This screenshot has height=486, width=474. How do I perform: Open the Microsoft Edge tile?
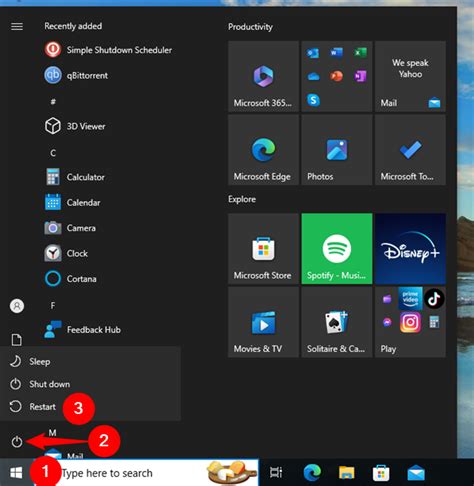pos(263,150)
